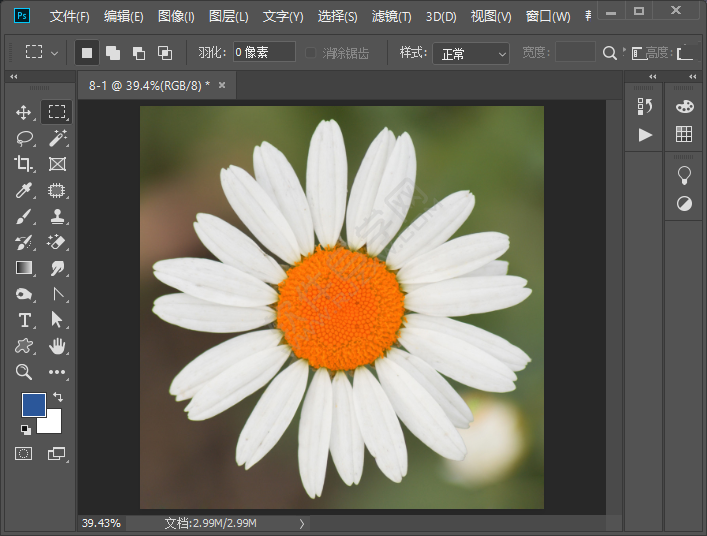The height and width of the screenshot is (536, 707).
Task: Open the 图层(L) layer menu
Action: 228,16
